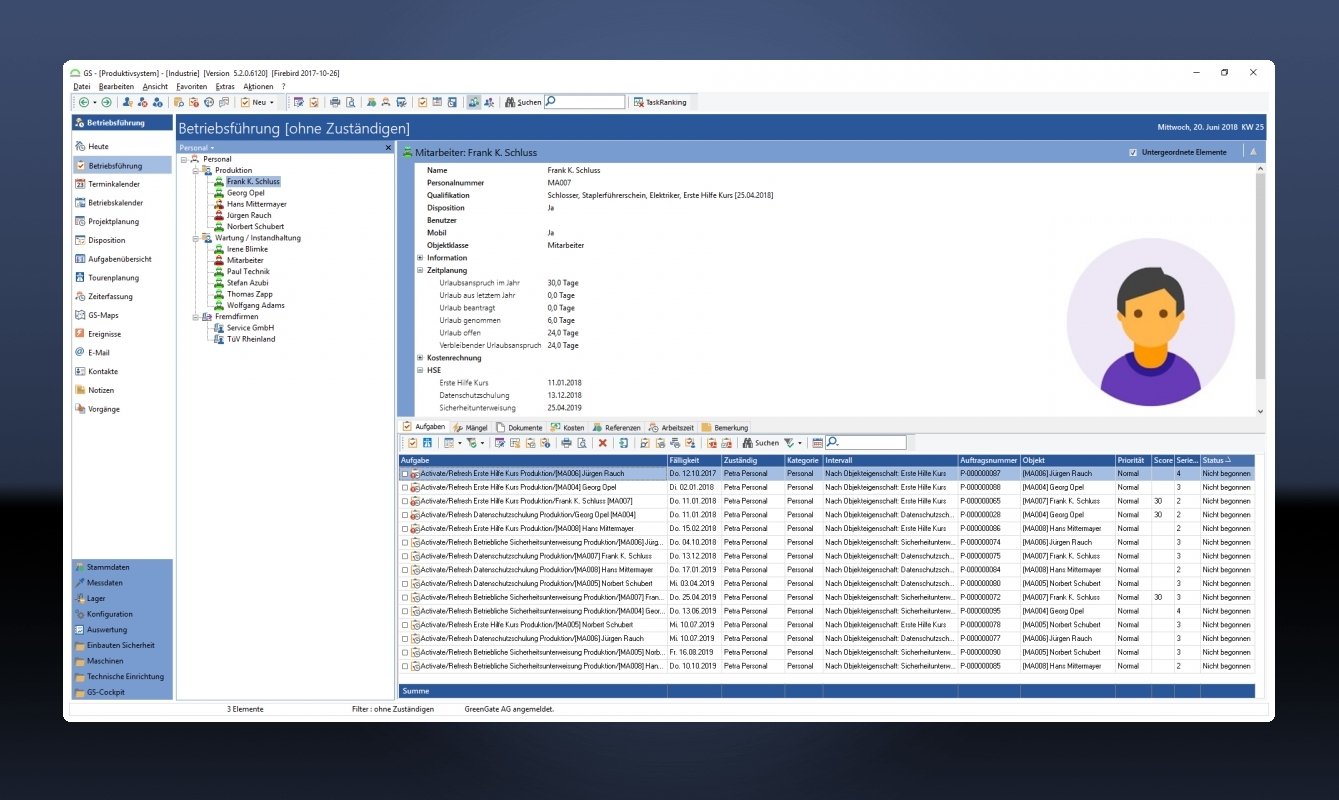1339x800 pixels.
Task: Switch to Lager section
Action: tap(122, 598)
